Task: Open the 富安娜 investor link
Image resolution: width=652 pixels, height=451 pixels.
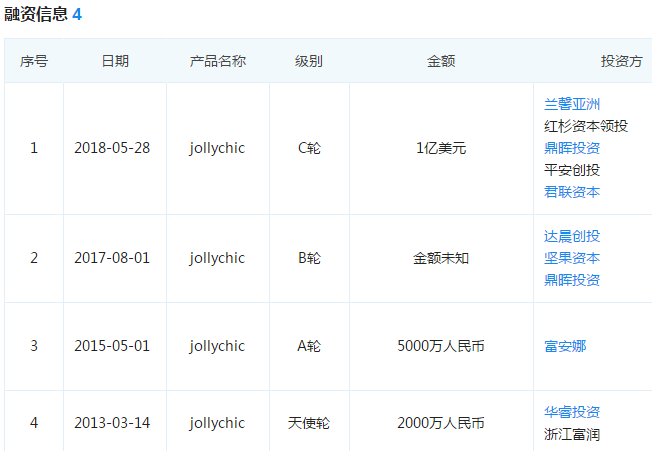Action: coord(565,346)
